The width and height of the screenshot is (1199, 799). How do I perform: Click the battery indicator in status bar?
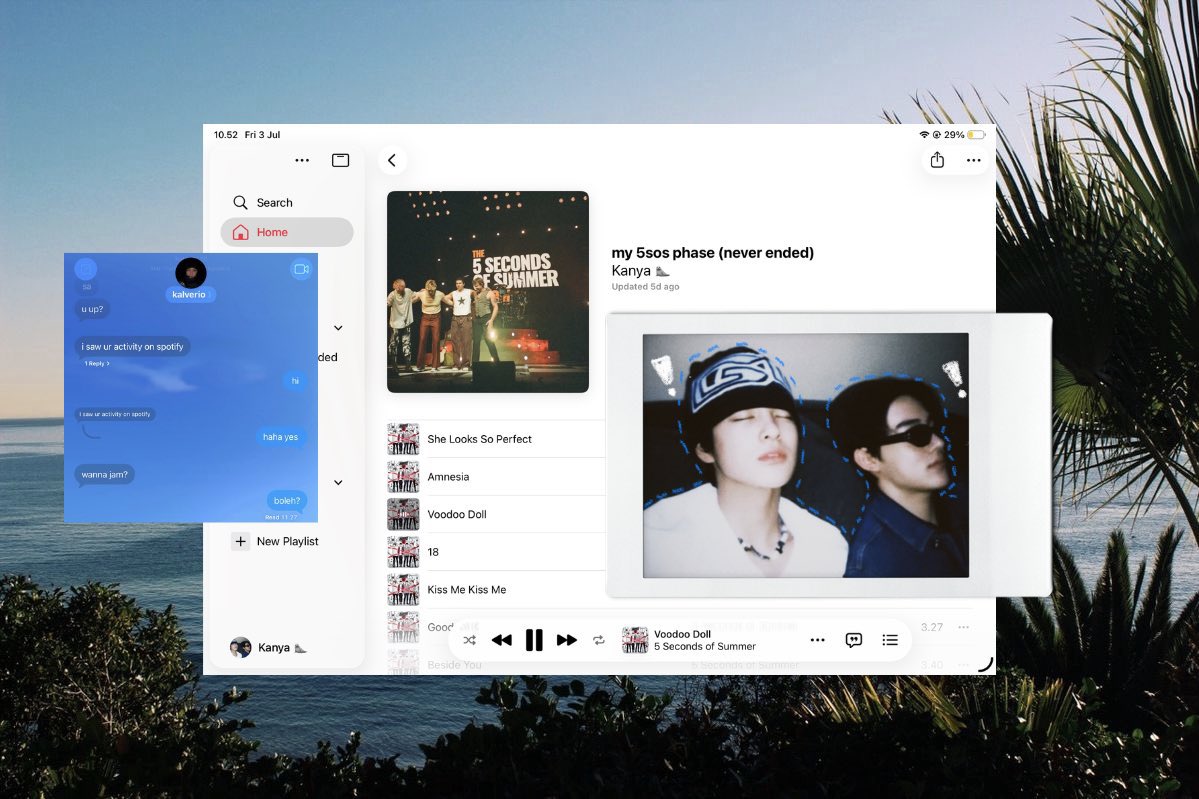[976, 135]
